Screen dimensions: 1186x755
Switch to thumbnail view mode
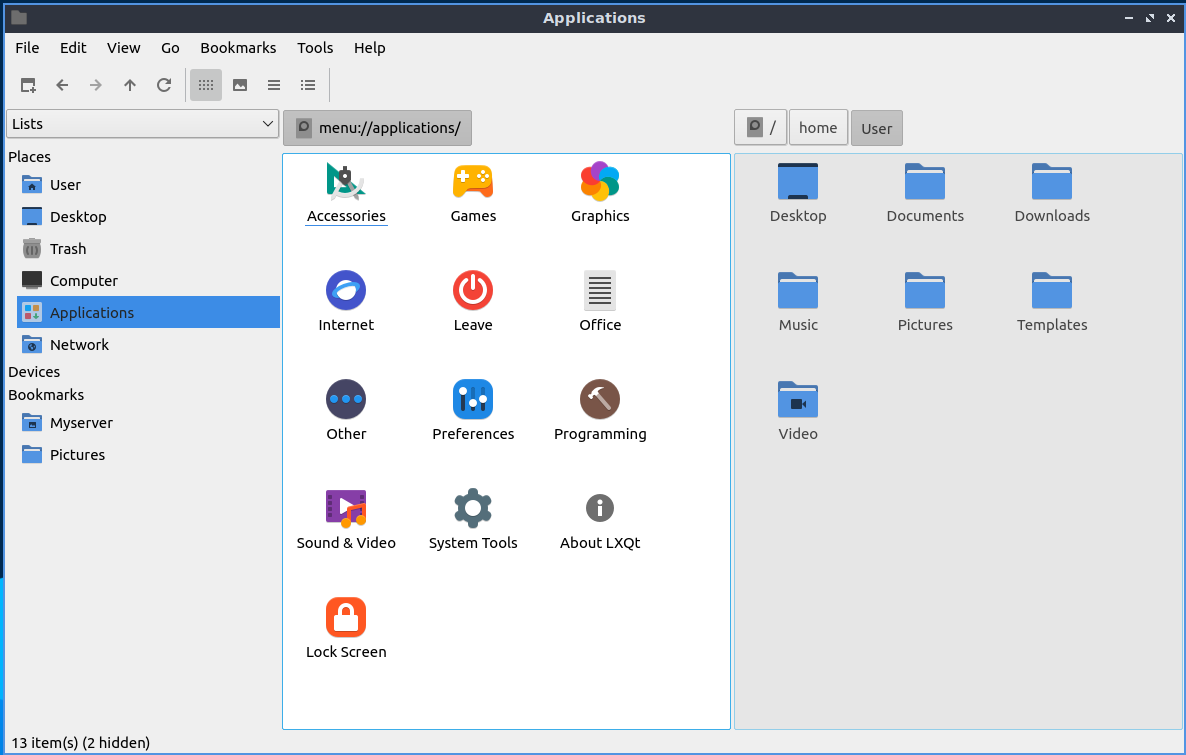tap(240, 86)
